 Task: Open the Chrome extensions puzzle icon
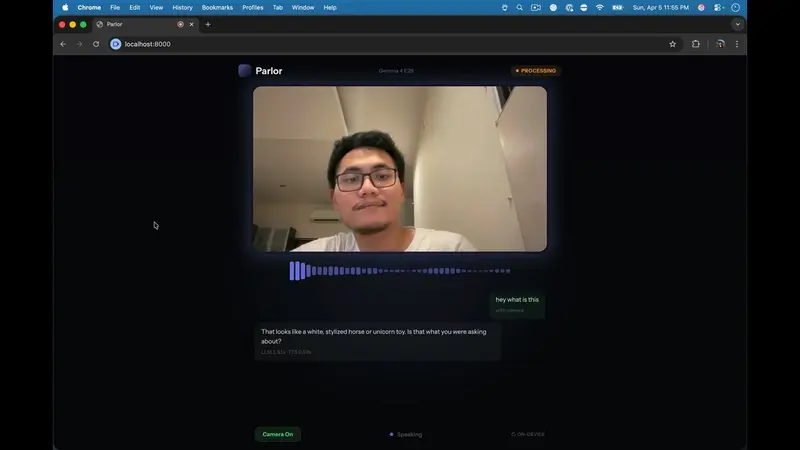point(695,44)
